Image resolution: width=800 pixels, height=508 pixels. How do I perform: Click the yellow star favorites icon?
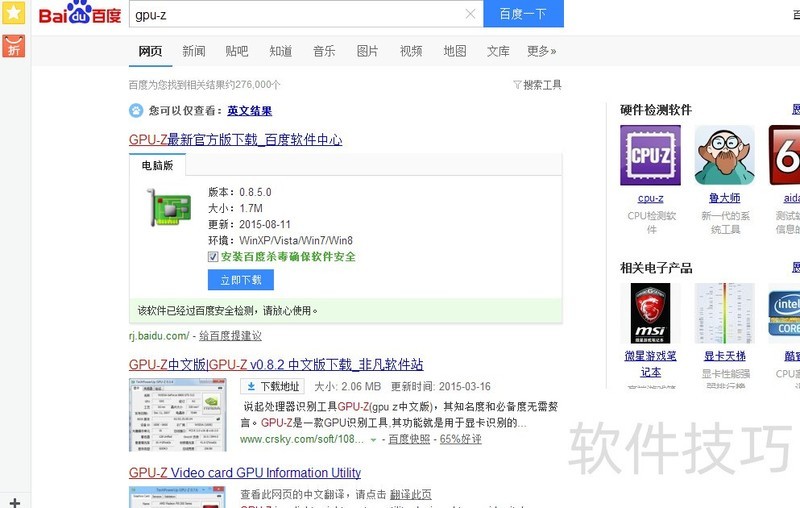coord(13,12)
